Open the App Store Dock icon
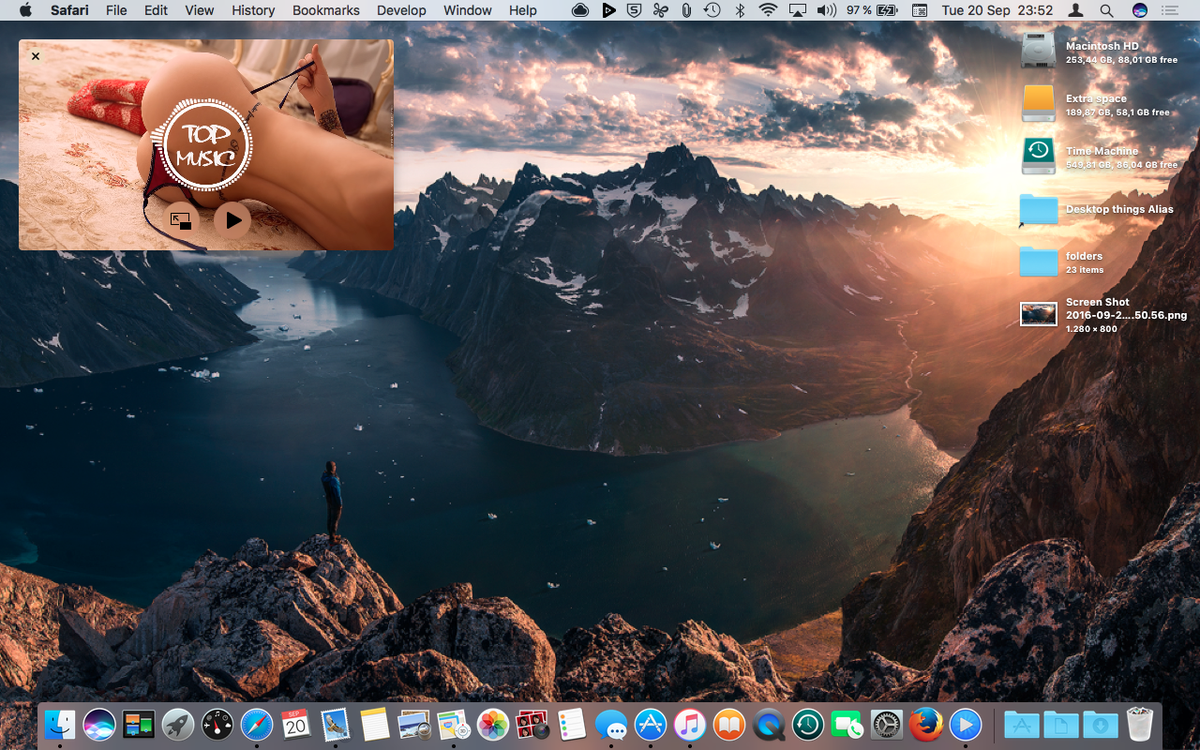Viewport: 1200px width, 750px height. [651, 724]
